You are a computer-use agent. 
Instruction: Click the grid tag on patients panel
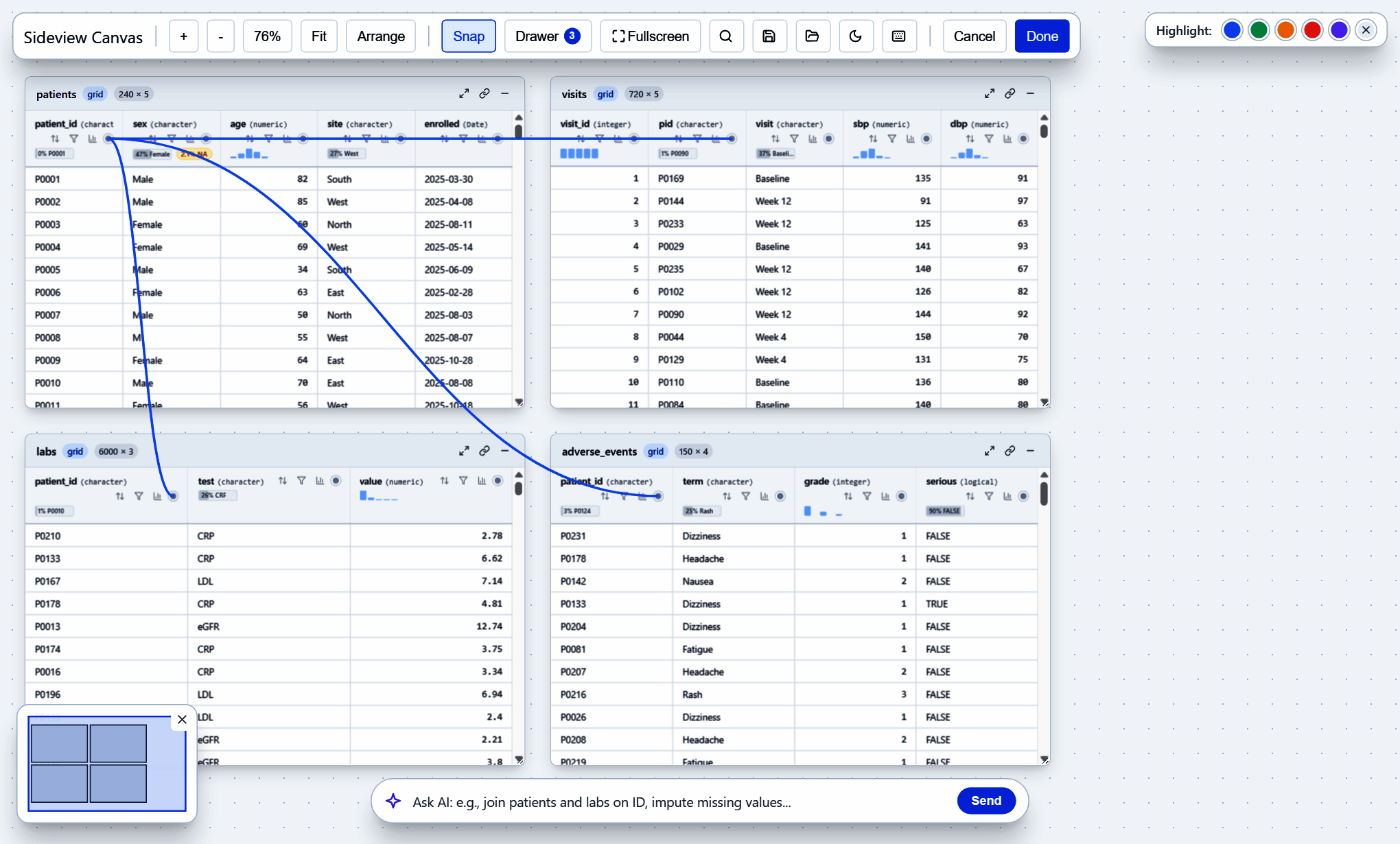point(95,94)
